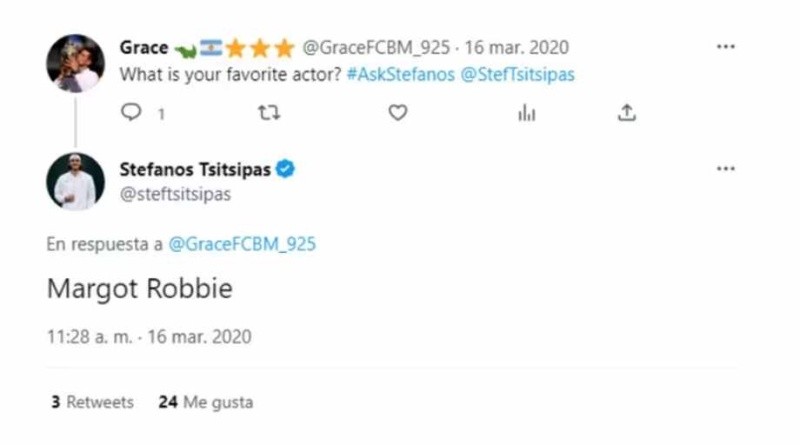Like Grace's tweet with the heart icon
800x445 pixels.
point(398,113)
